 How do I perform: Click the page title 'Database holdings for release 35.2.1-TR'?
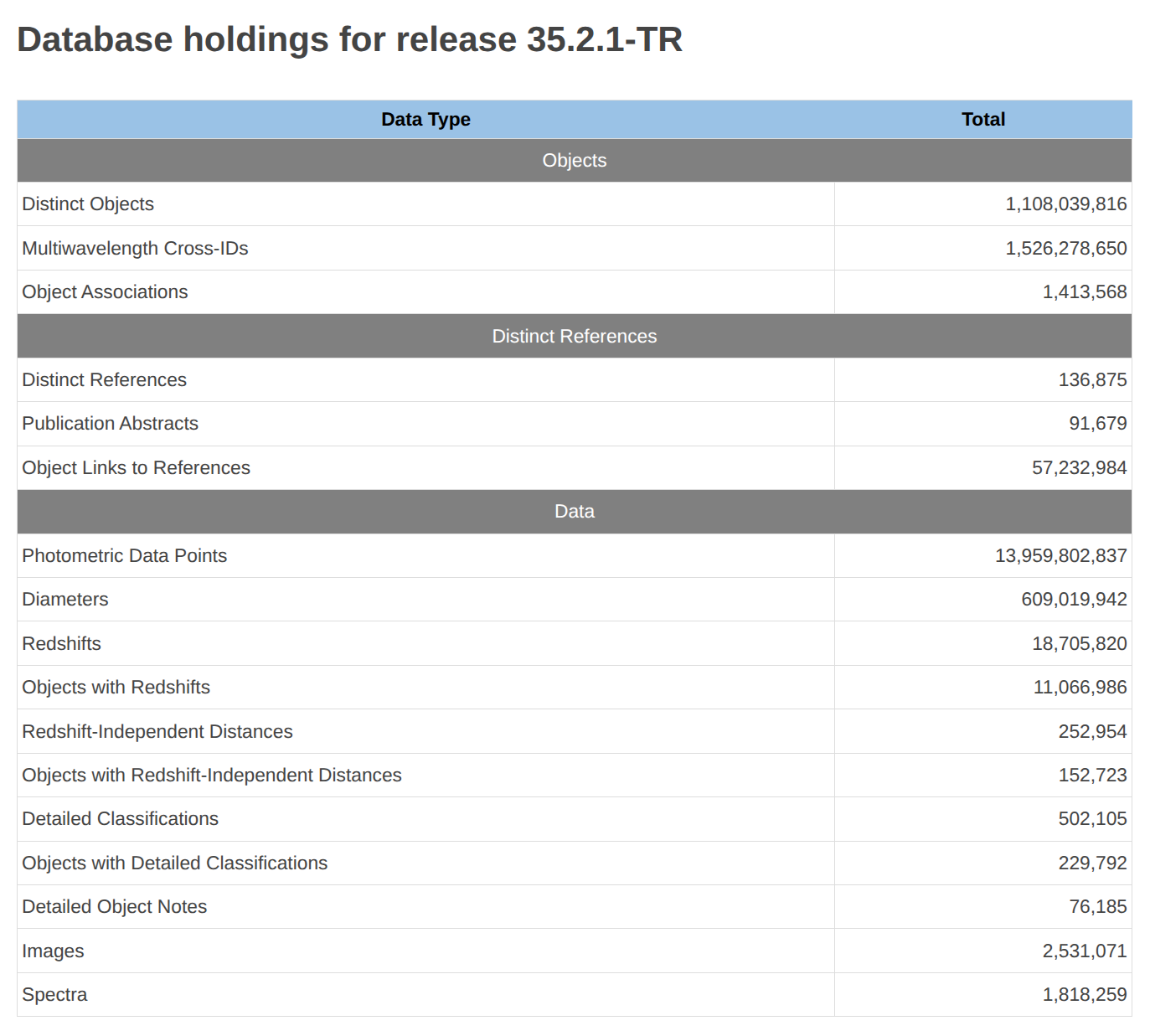pos(349,39)
